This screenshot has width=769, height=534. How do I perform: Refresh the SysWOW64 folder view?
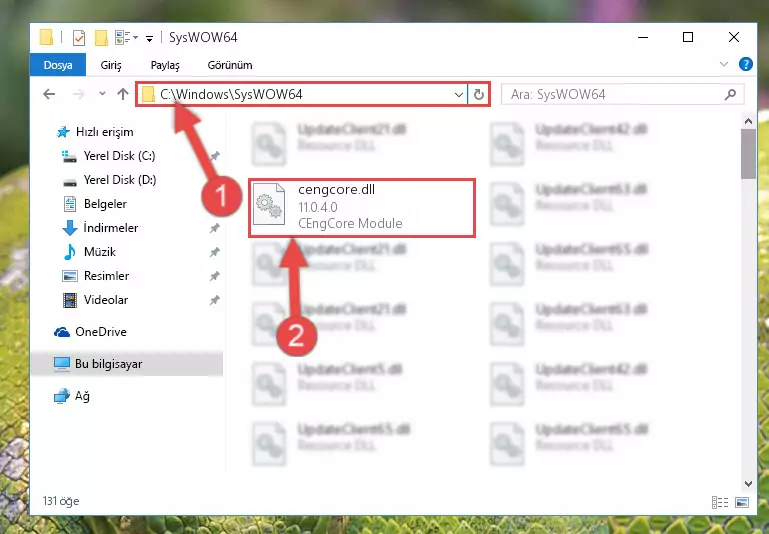click(x=479, y=94)
